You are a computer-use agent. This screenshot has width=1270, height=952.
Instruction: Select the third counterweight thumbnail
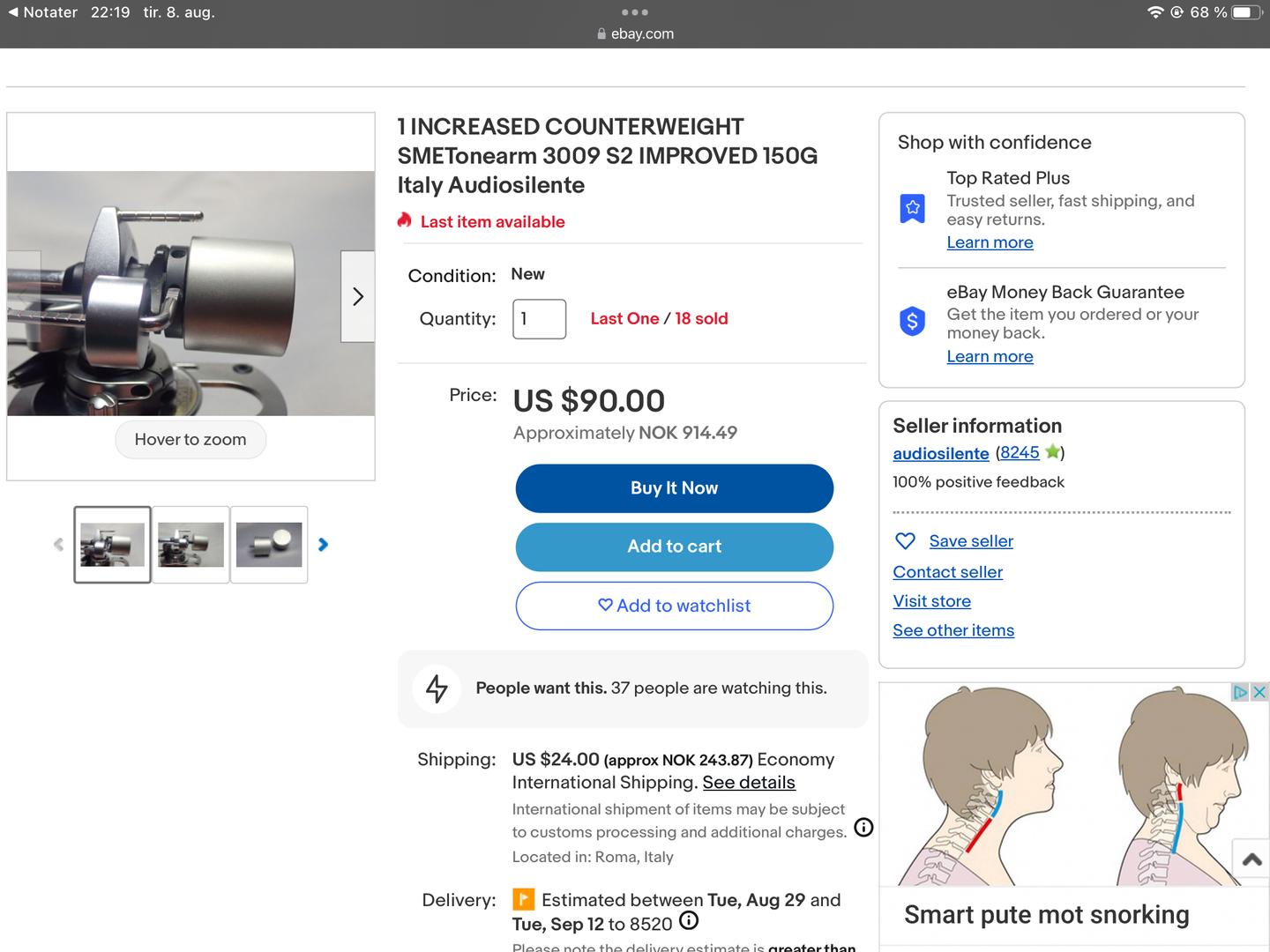[x=269, y=545]
